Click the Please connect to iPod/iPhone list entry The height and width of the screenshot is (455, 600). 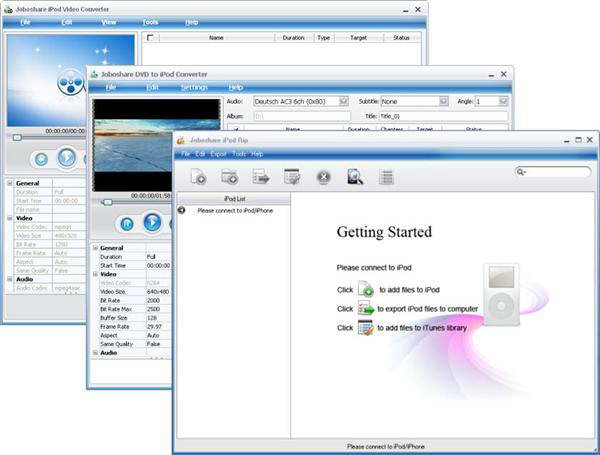tap(235, 210)
